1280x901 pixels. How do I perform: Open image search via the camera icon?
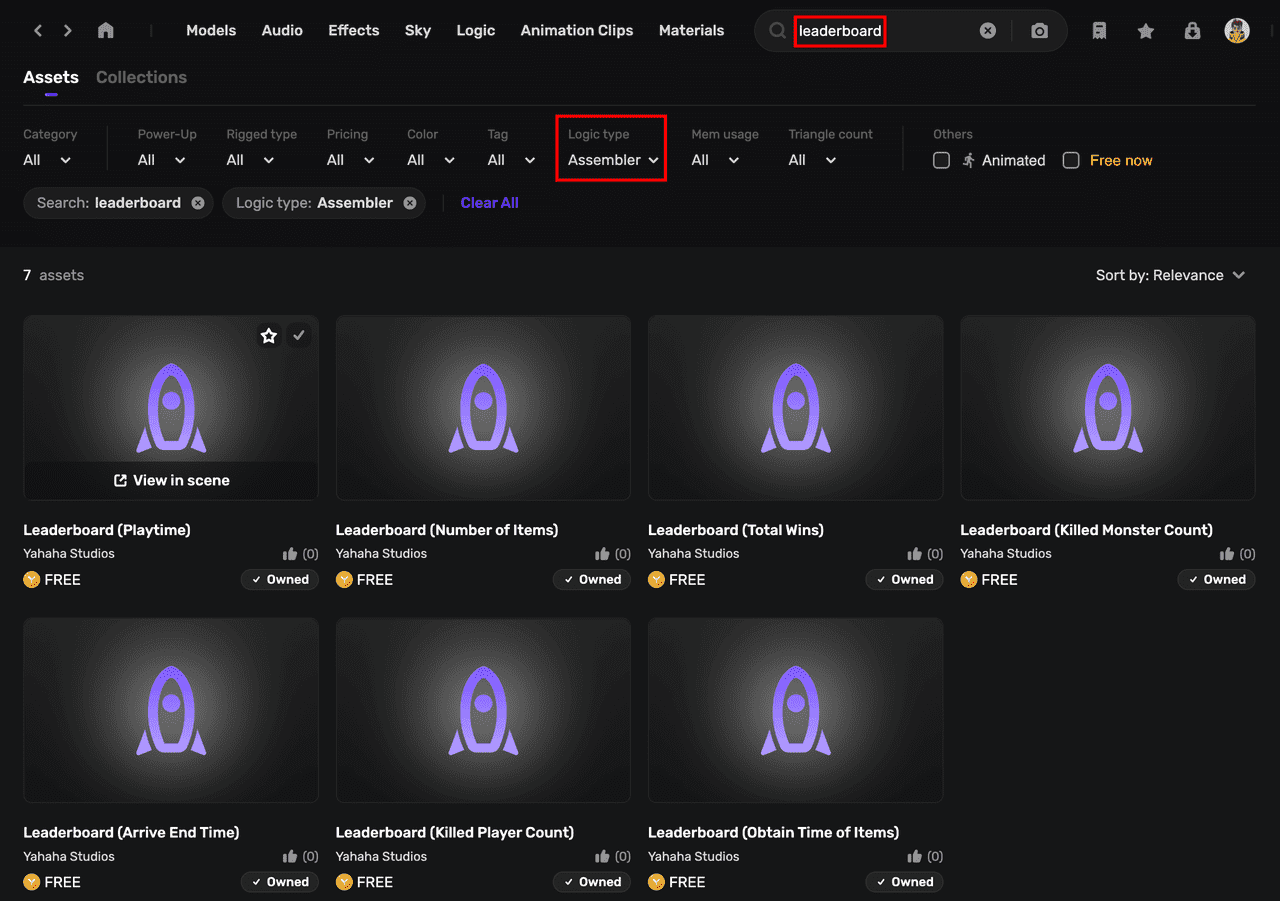pyautogui.click(x=1039, y=30)
